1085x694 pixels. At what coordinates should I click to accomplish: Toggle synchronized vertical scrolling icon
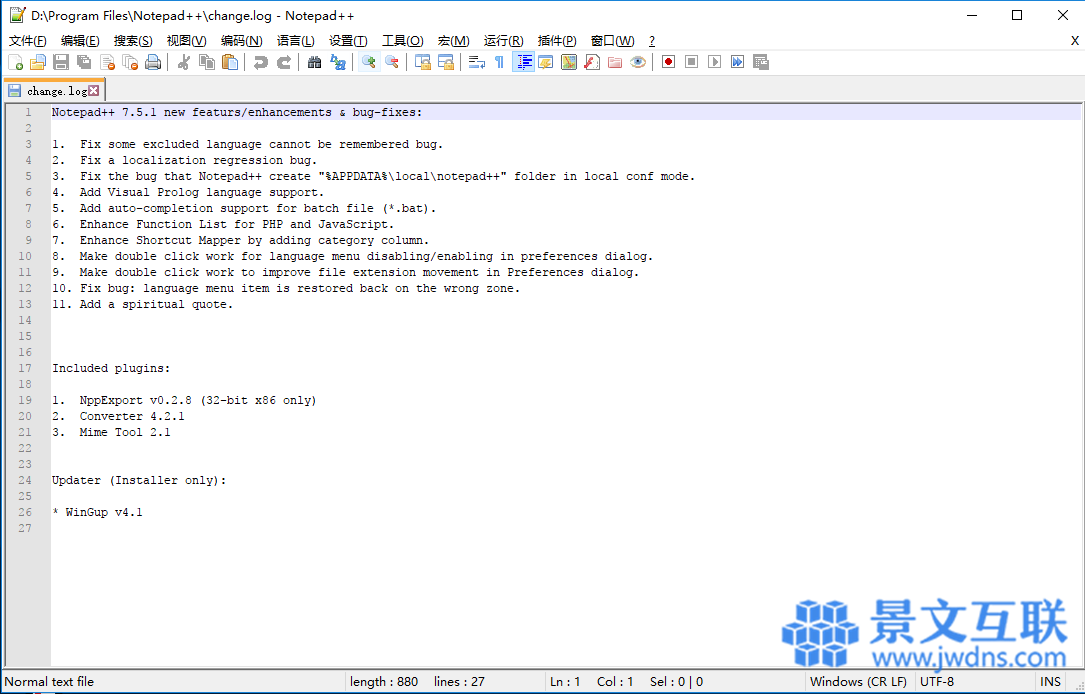[x=423, y=62]
